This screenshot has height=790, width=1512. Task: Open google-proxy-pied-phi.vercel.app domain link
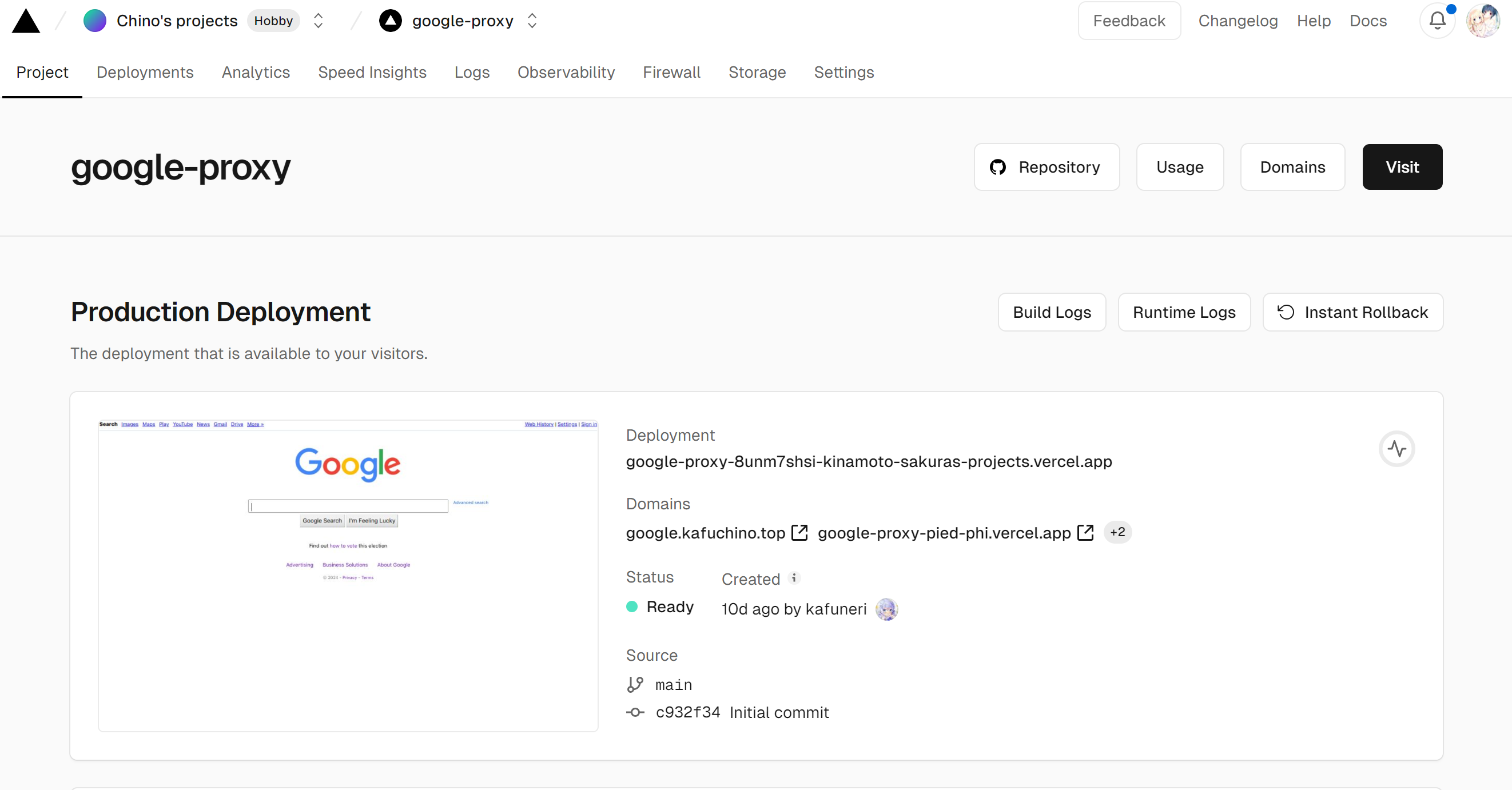(x=944, y=532)
